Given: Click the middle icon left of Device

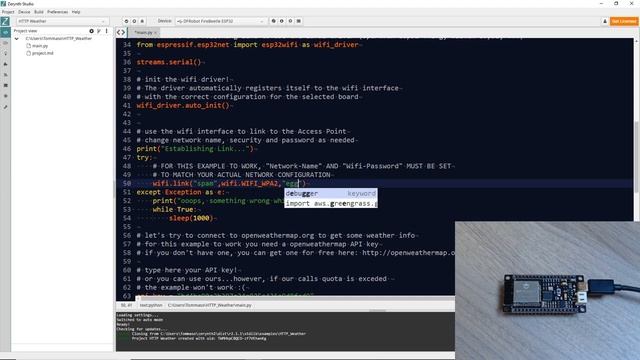Looking at the screenshot, I should tap(134, 21).
